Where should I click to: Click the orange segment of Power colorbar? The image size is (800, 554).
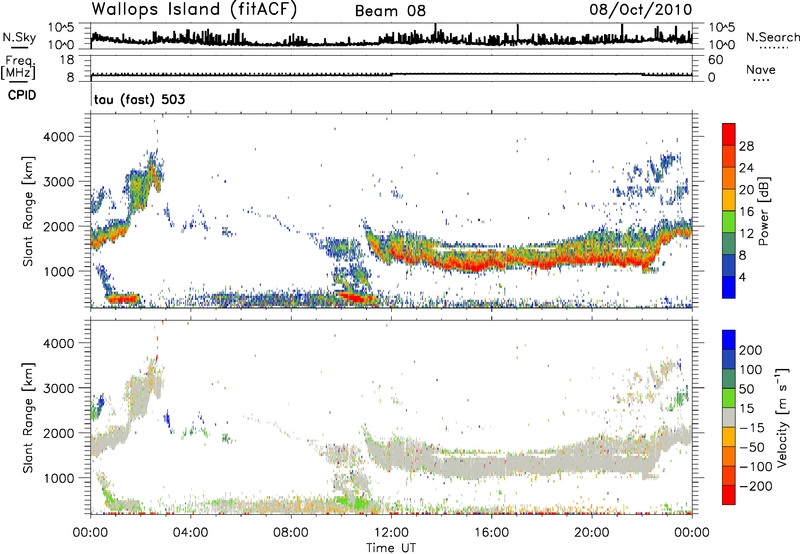click(729, 178)
